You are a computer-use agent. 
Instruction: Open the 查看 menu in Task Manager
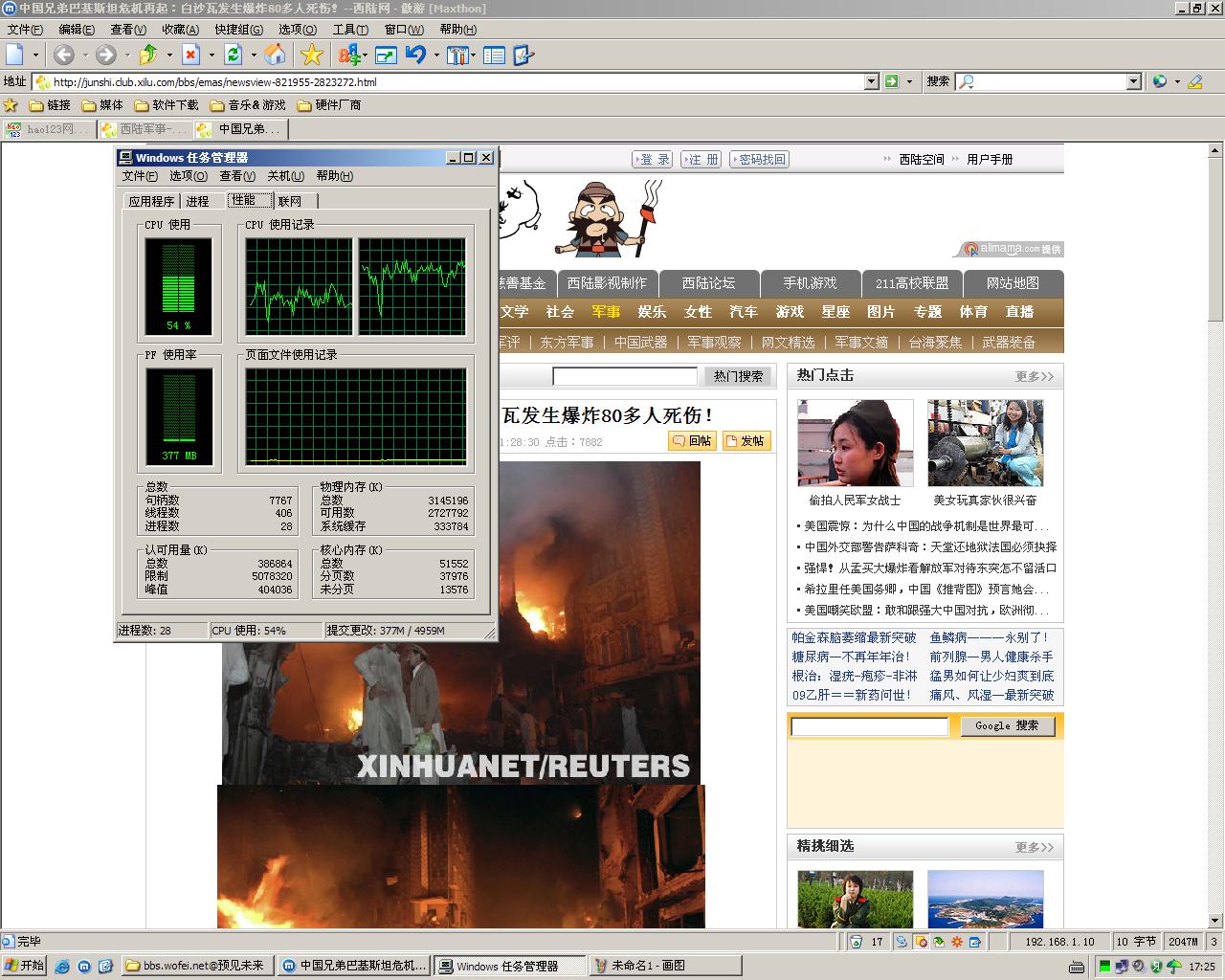pyautogui.click(x=236, y=176)
